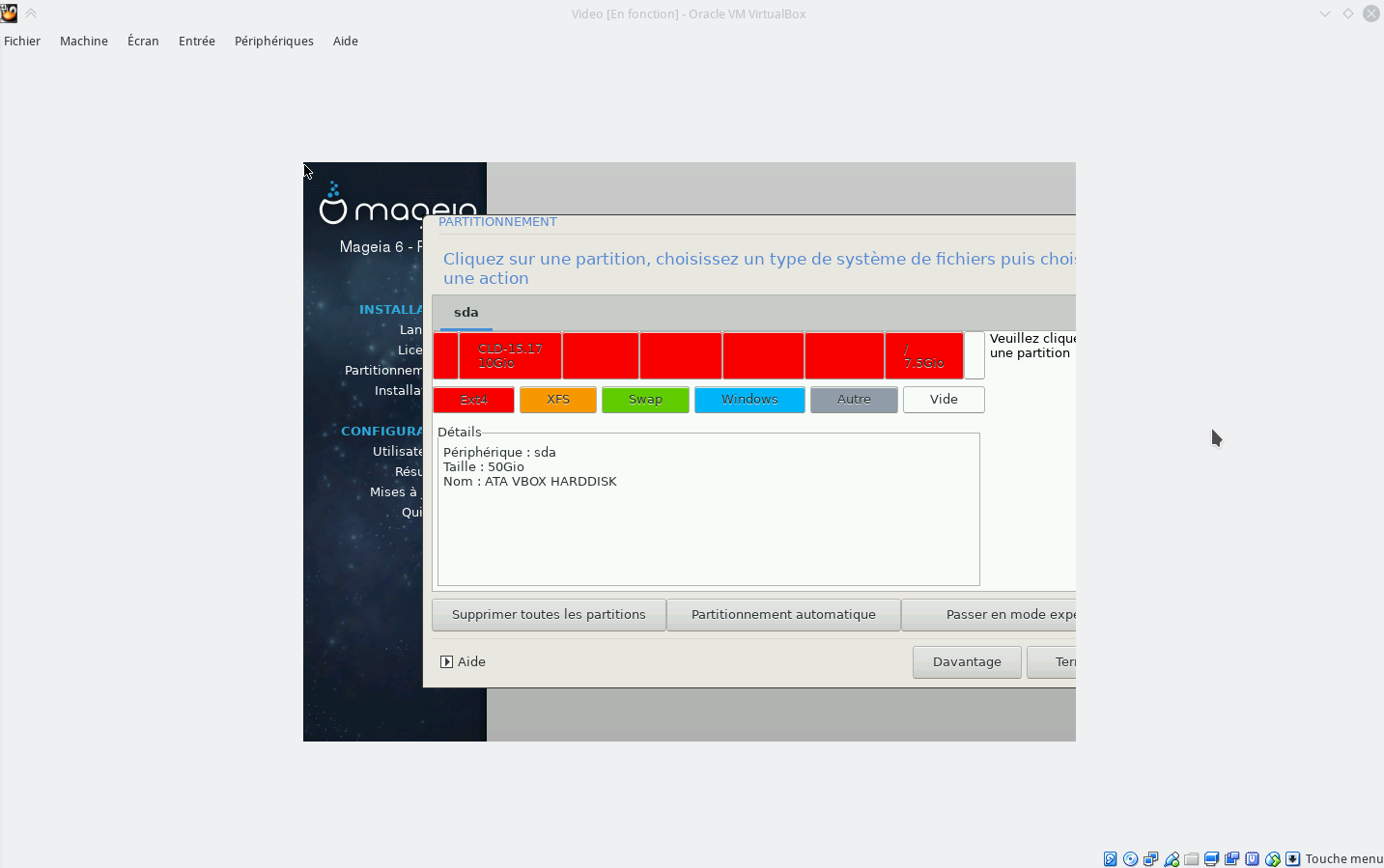
Task: Click the overlapping screens capture status icon
Action: click(x=1232, y=858)
